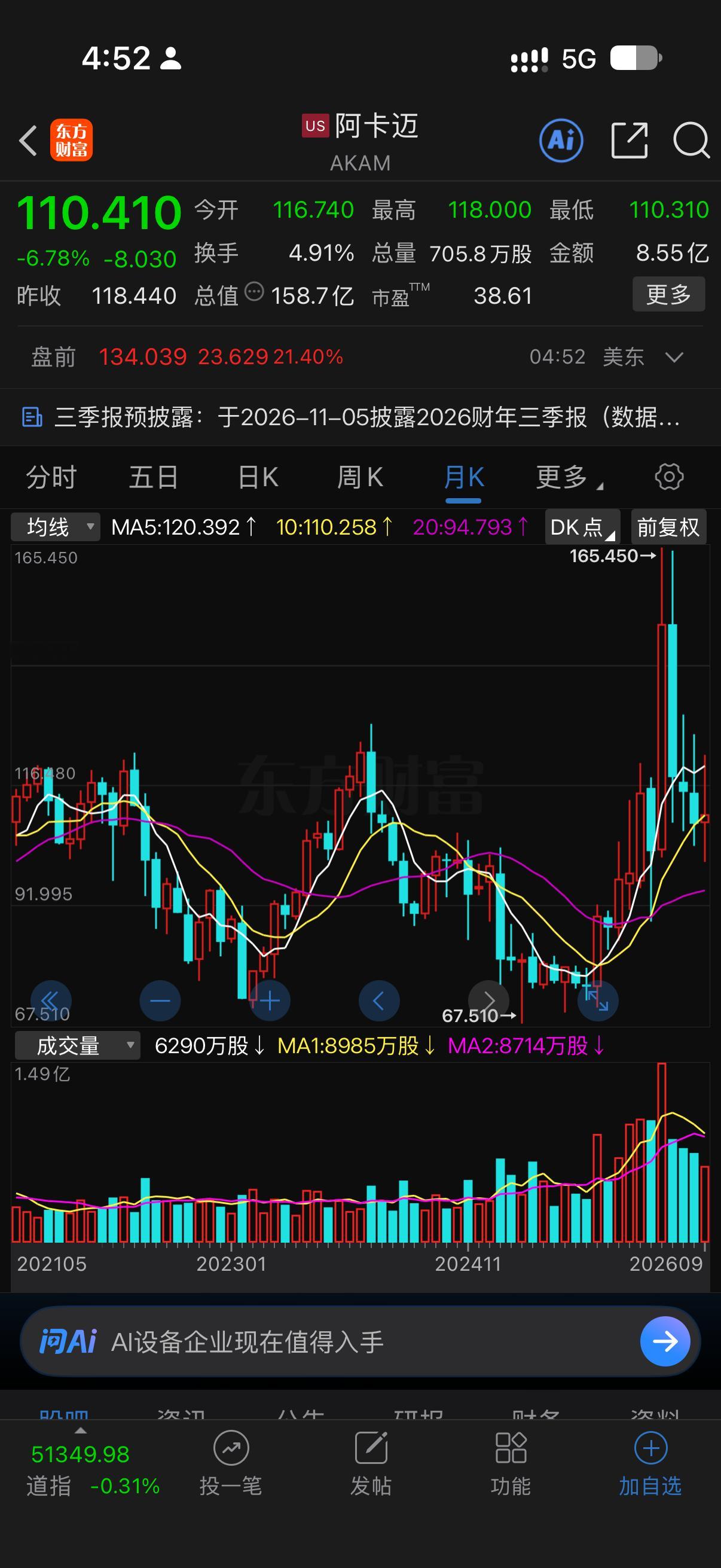Open the search magnifier icon
The width and height of the screenshot is (721, 1568).
[x=691, y=141]
